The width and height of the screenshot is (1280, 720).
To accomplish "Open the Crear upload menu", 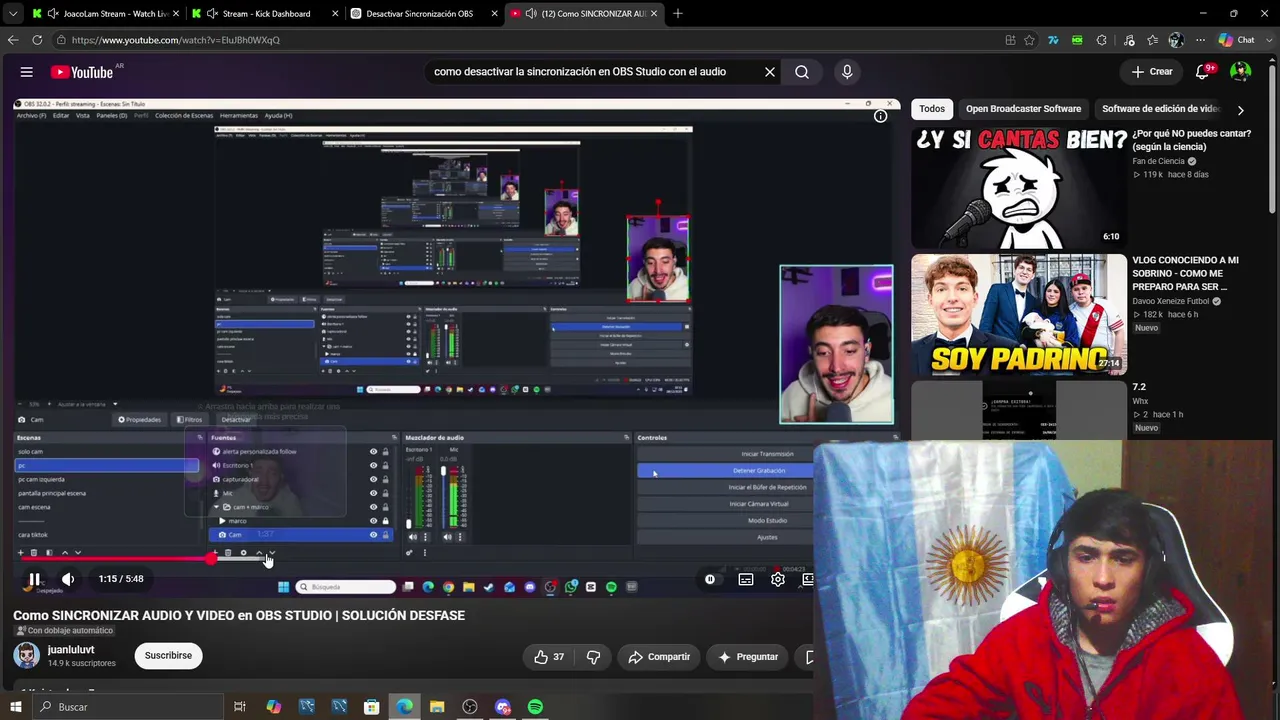I will [1152, 72].
